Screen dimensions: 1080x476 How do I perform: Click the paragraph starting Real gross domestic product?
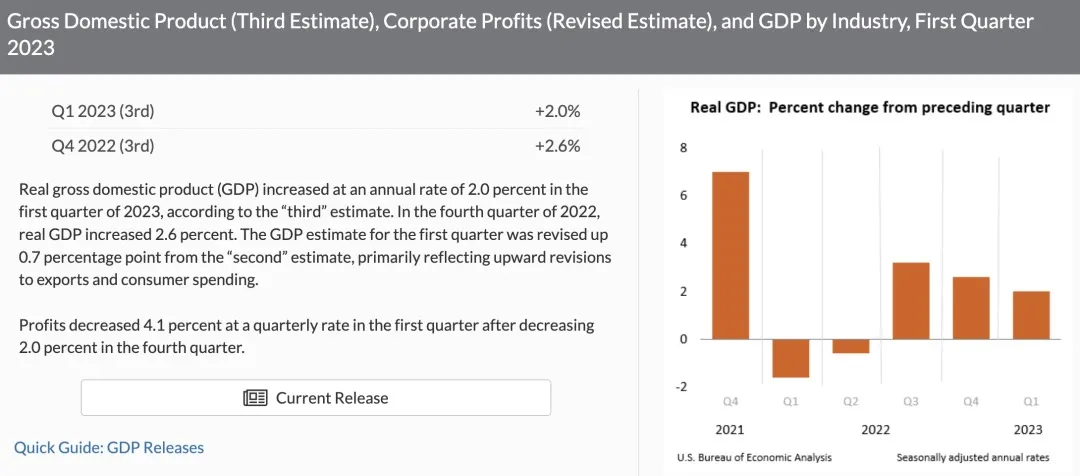315,235
